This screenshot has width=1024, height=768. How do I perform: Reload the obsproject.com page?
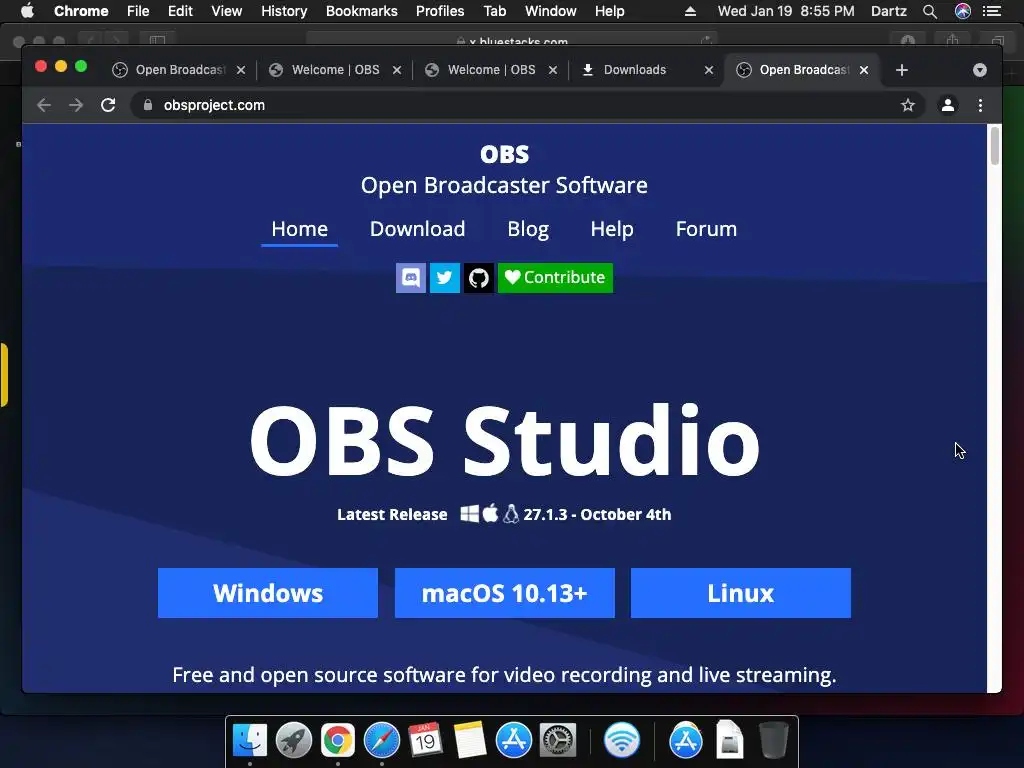(x=108, y=105)
